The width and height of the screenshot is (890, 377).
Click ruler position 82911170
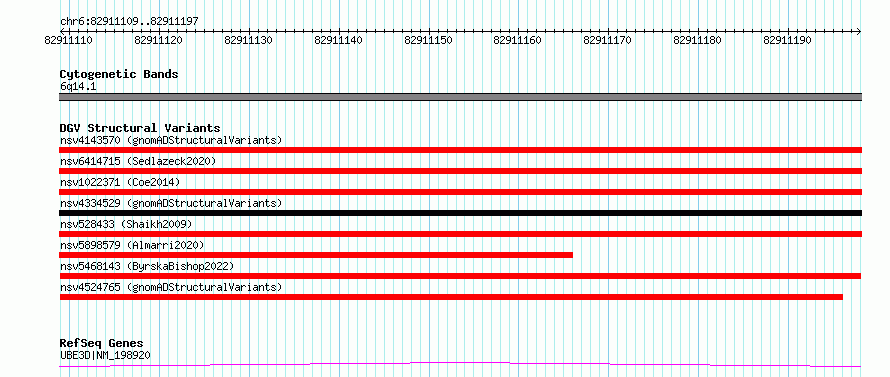pyautogui.click(x=607, y=40)
